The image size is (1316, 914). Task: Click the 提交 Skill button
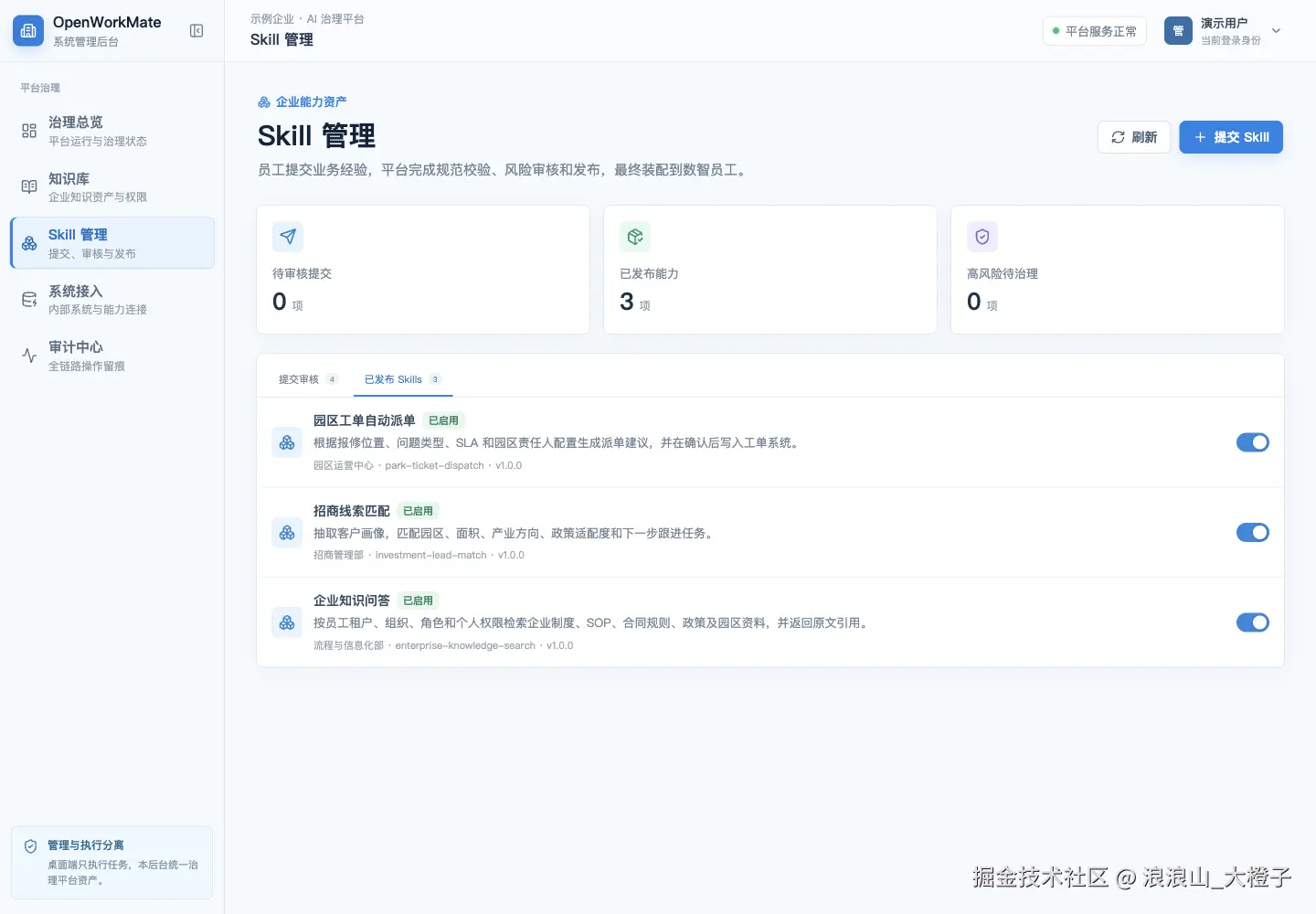coord(1231,137)
